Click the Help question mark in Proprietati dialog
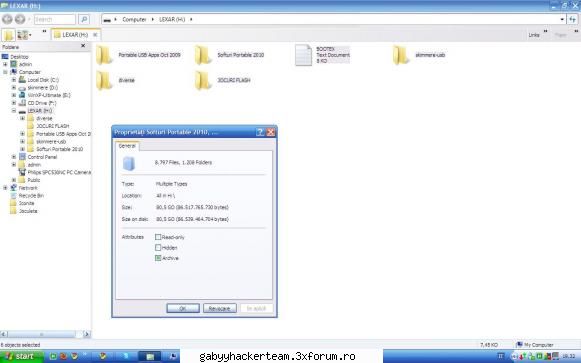This screenshot has height=363, width=581. coord(260,132)
